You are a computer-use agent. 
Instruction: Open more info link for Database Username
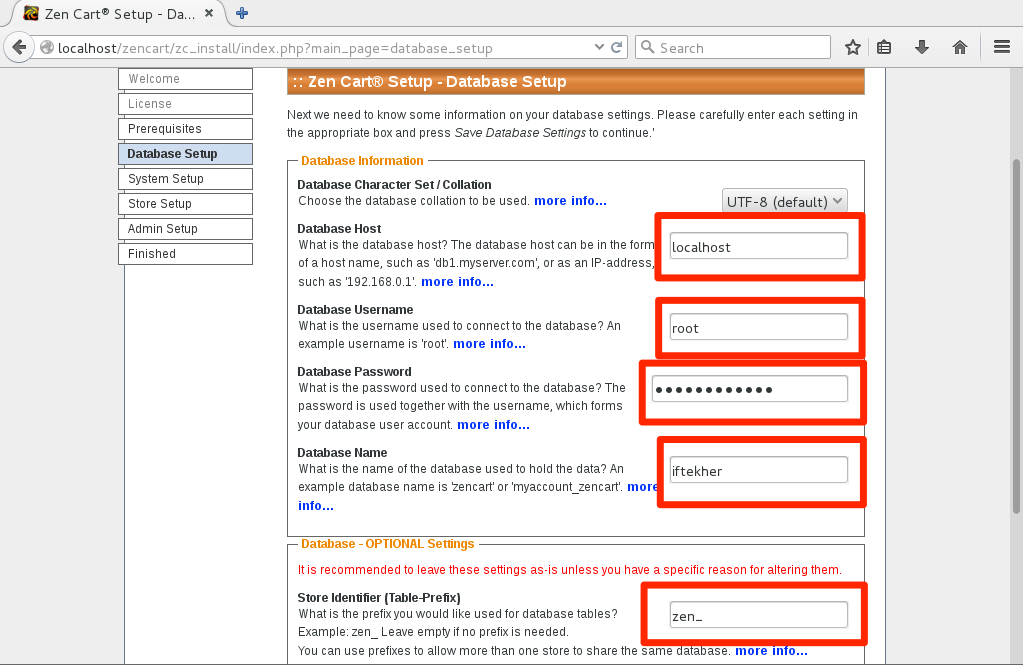pyautogui.click(x=489, y=344)
